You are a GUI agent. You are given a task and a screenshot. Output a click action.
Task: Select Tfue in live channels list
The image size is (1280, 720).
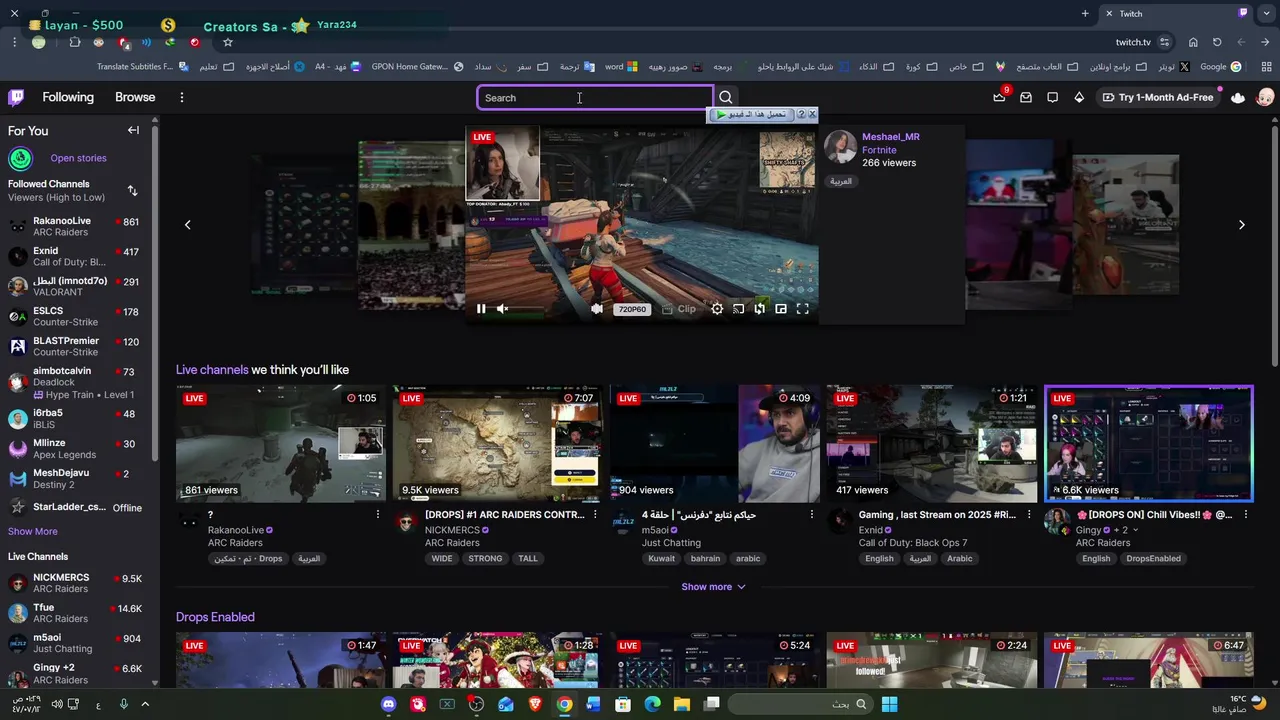(x=78, y=612)
